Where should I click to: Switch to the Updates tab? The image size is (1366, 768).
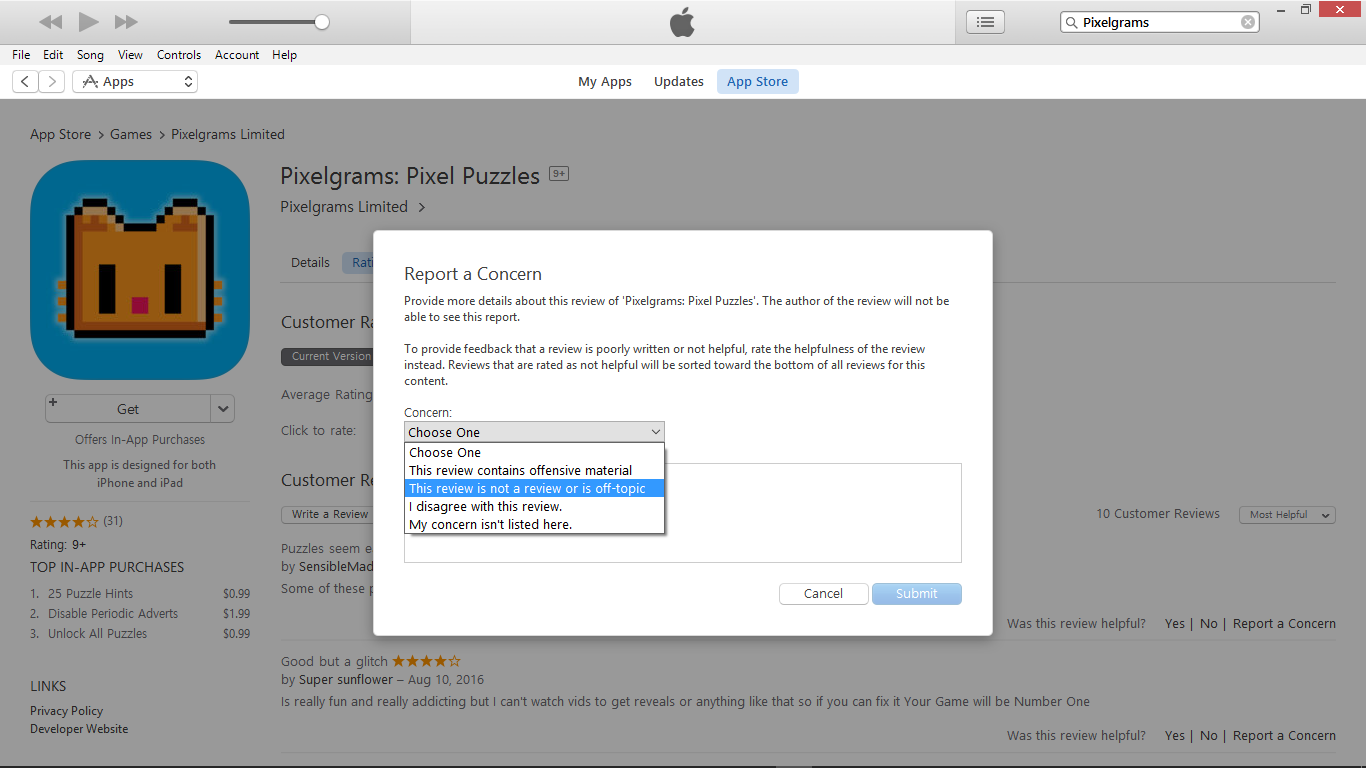click(x=679, y=82)
